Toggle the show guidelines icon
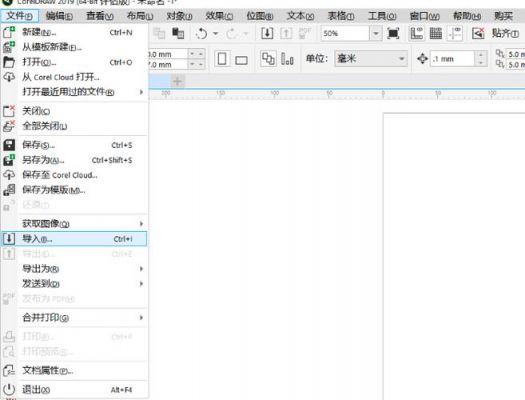The image size is (525, 400). (x=455, y=33)
